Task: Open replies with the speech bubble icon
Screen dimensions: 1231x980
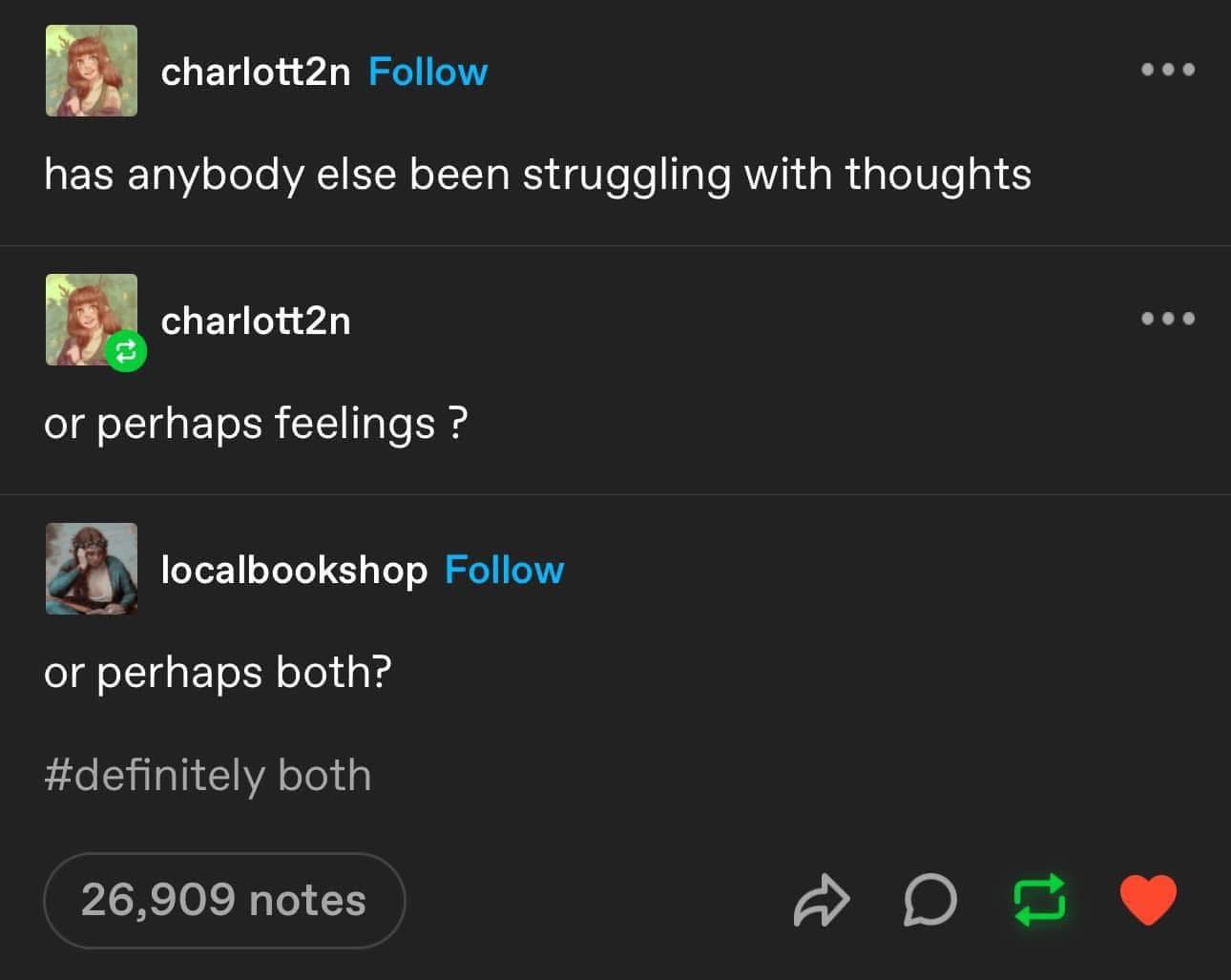Action: coord(928,901)
